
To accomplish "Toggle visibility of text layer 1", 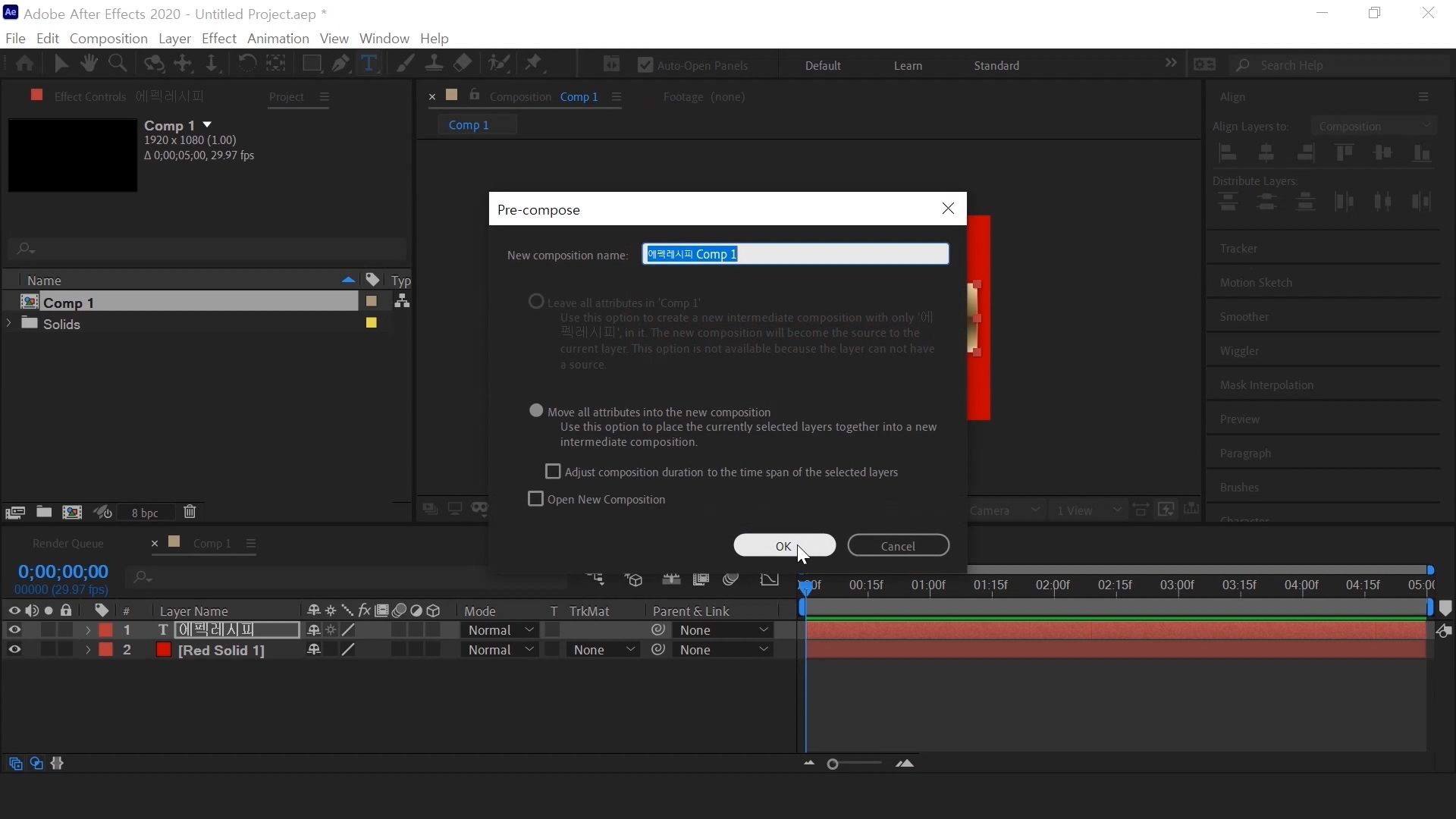I will tap(14, 630).
